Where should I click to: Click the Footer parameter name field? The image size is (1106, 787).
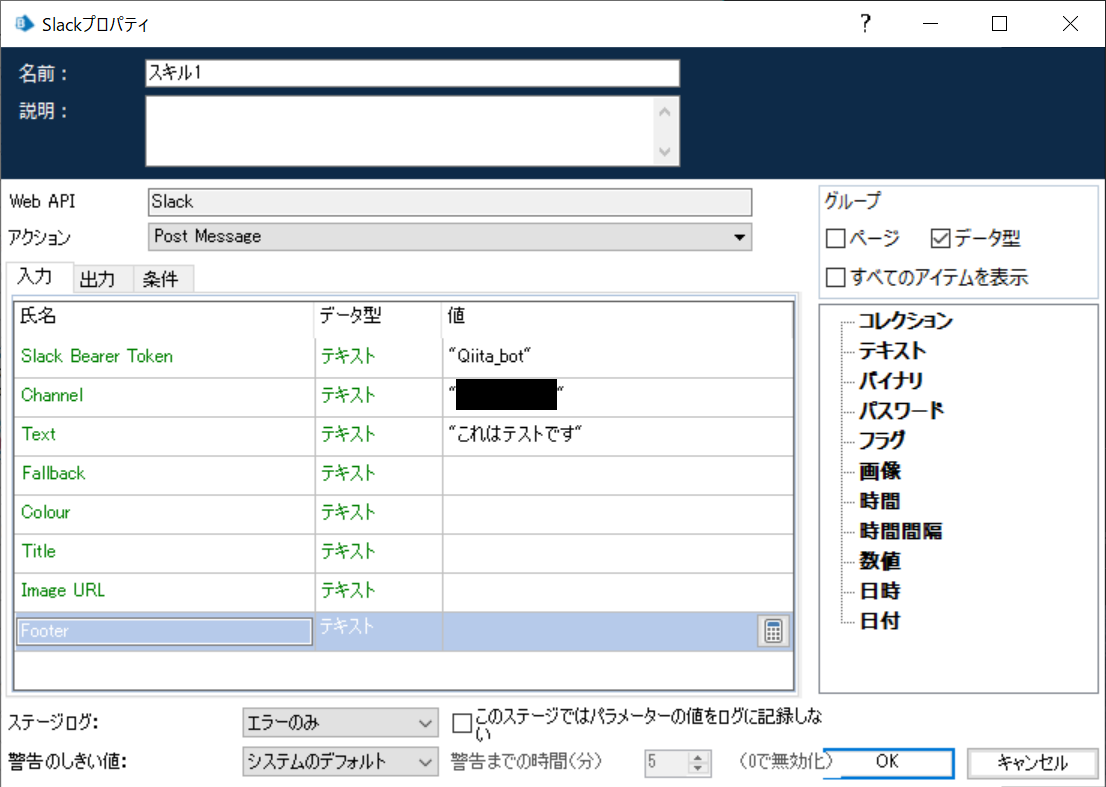[164, 630]
